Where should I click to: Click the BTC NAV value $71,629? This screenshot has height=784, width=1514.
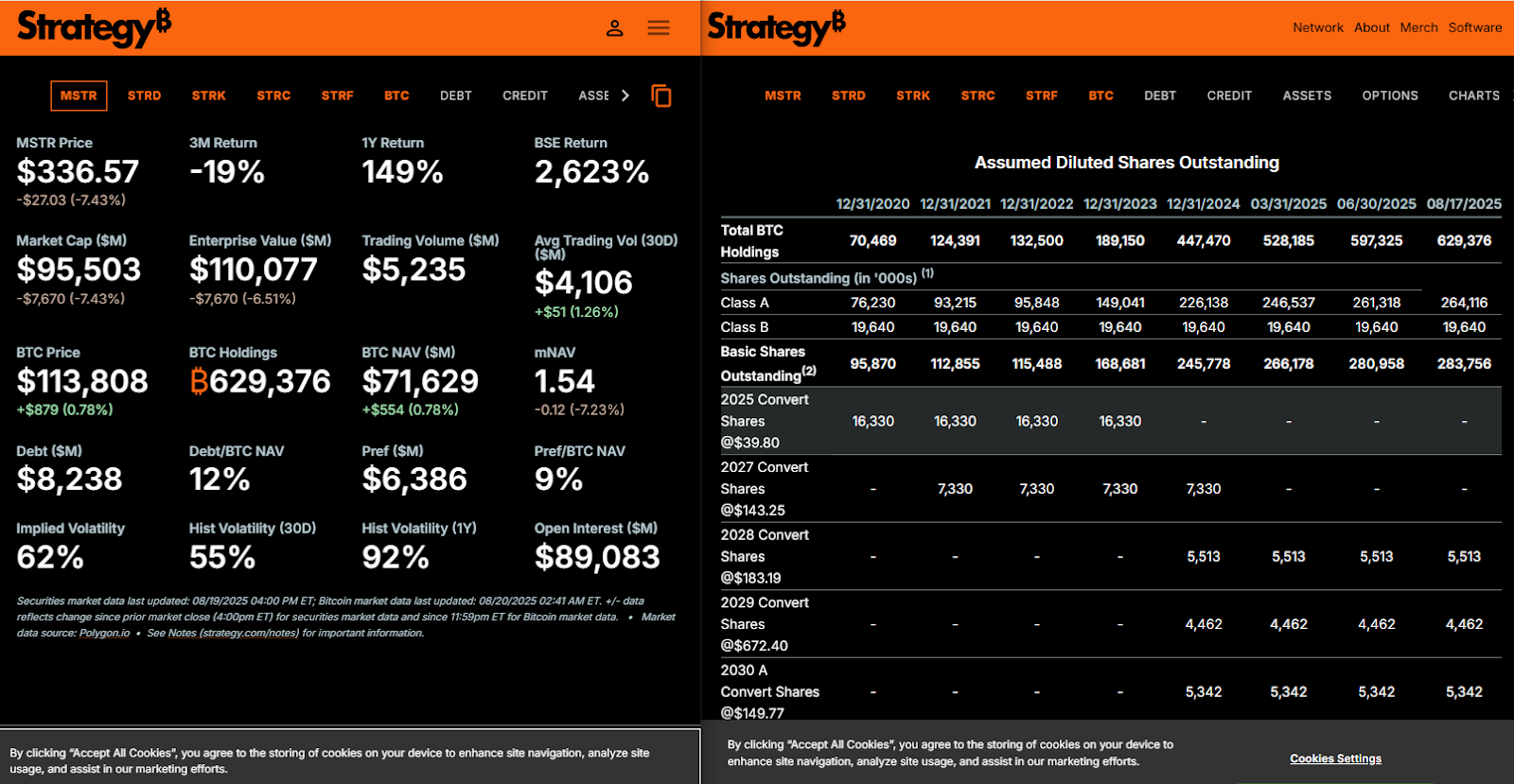pos(420,382)
